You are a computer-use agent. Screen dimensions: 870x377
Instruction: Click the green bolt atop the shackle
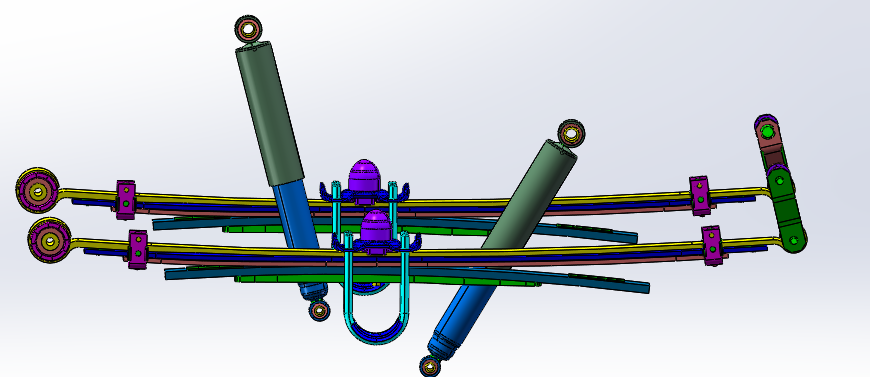click(768, 132)
